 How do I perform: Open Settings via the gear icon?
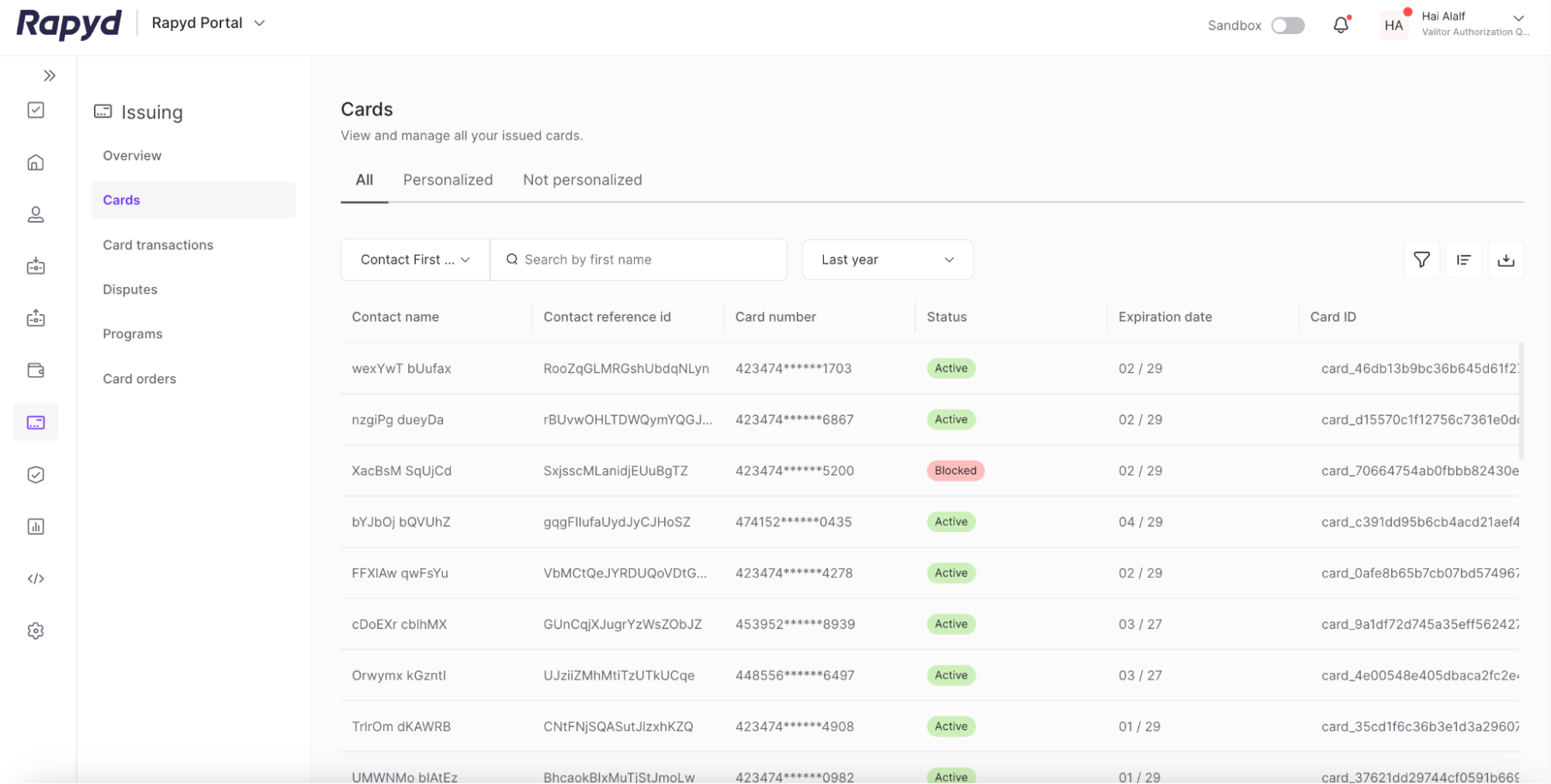[36, 630]
